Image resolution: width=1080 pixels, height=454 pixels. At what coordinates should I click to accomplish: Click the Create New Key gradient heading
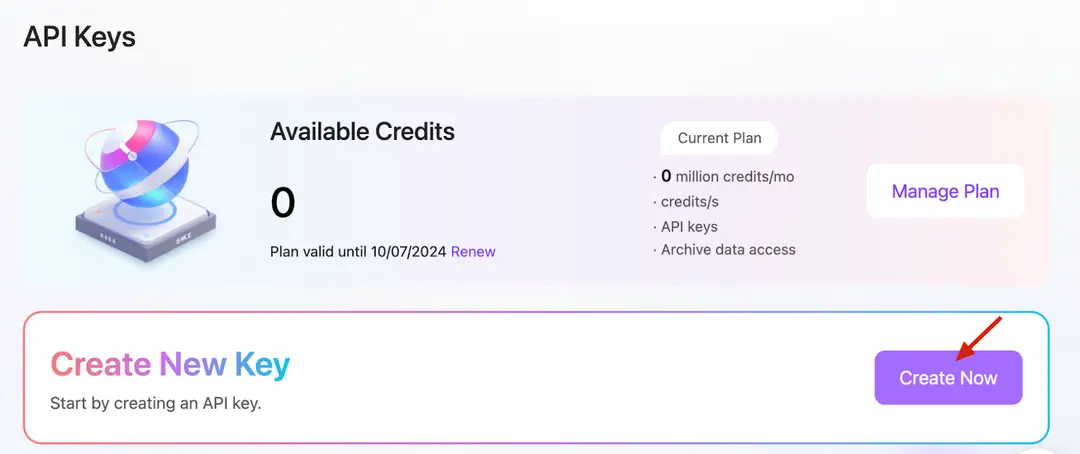170,364
